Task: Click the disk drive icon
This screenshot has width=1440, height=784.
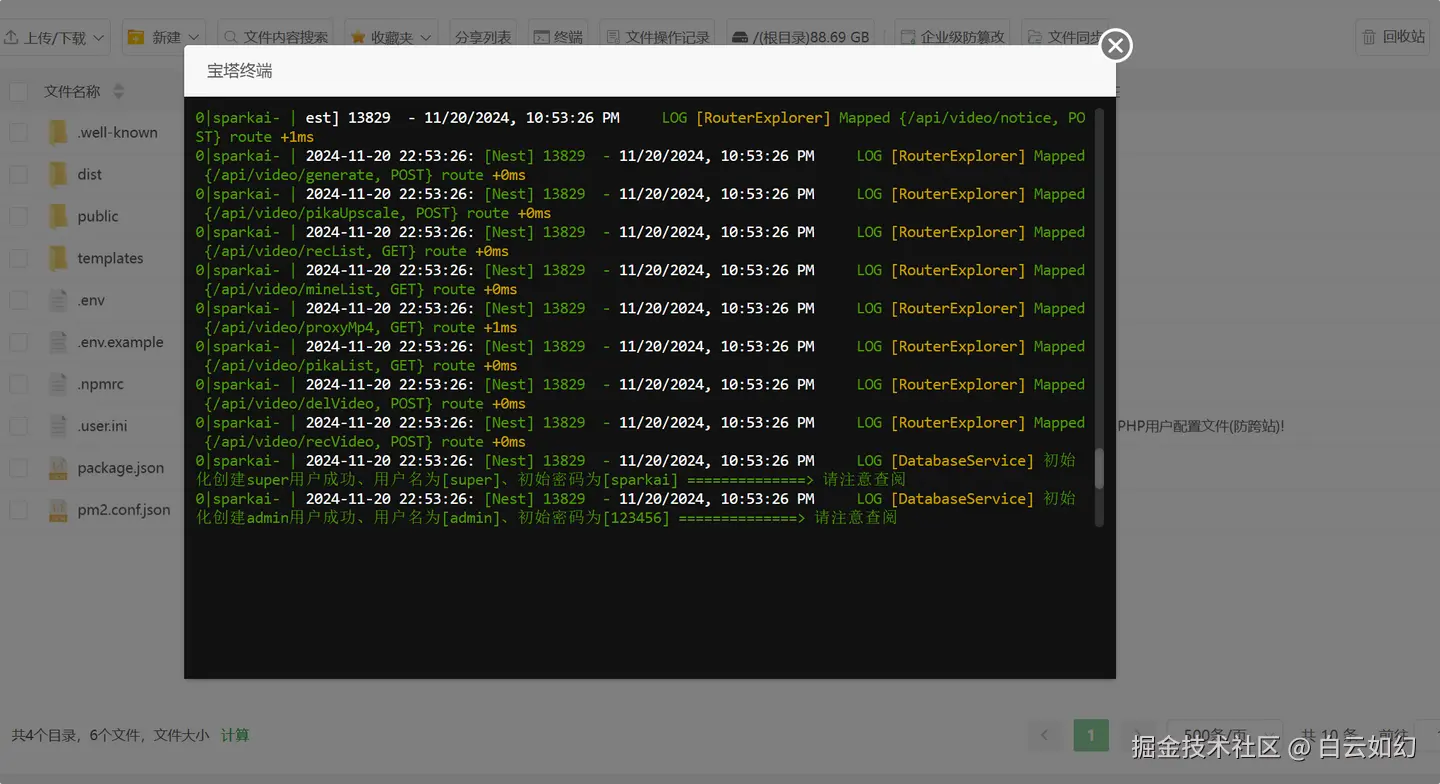Action: click(x=740, y=37)
